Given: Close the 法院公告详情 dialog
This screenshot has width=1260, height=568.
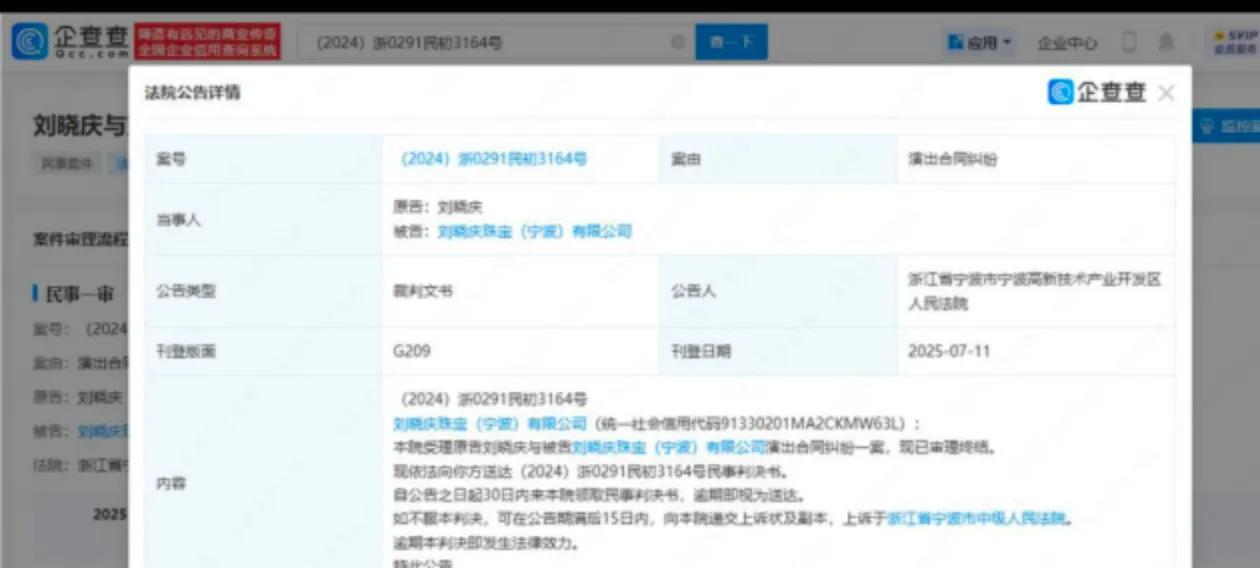Looking at the screenshot, I should 1166,93.
